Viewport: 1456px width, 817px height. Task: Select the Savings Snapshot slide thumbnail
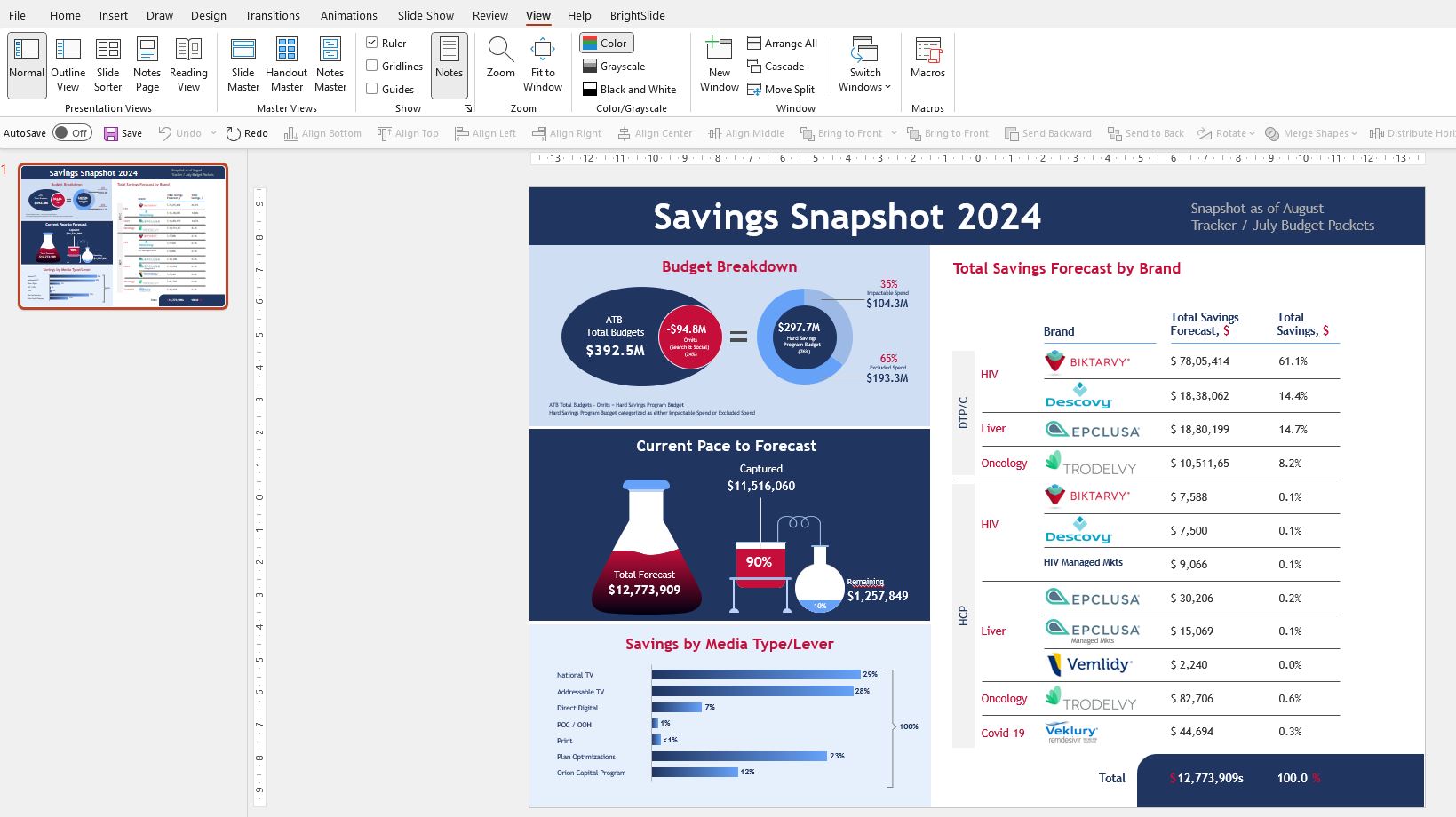(x=123, y=236)
